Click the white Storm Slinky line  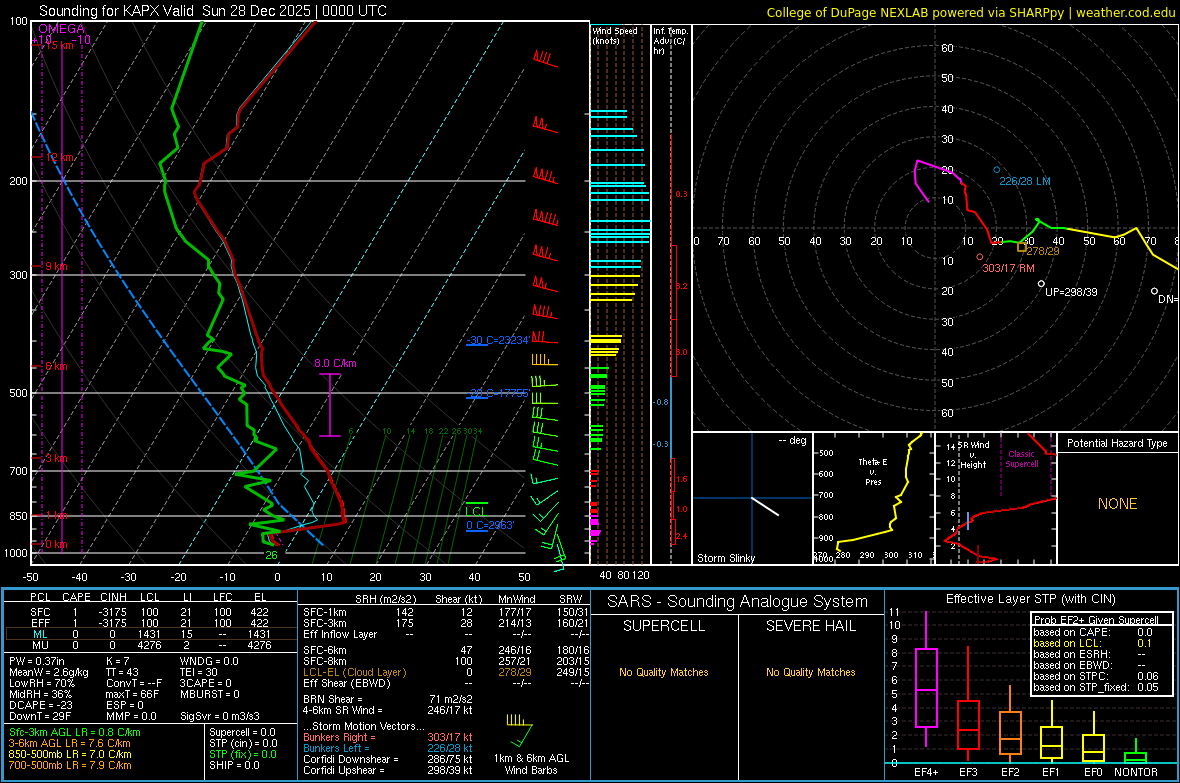[765, 506]
